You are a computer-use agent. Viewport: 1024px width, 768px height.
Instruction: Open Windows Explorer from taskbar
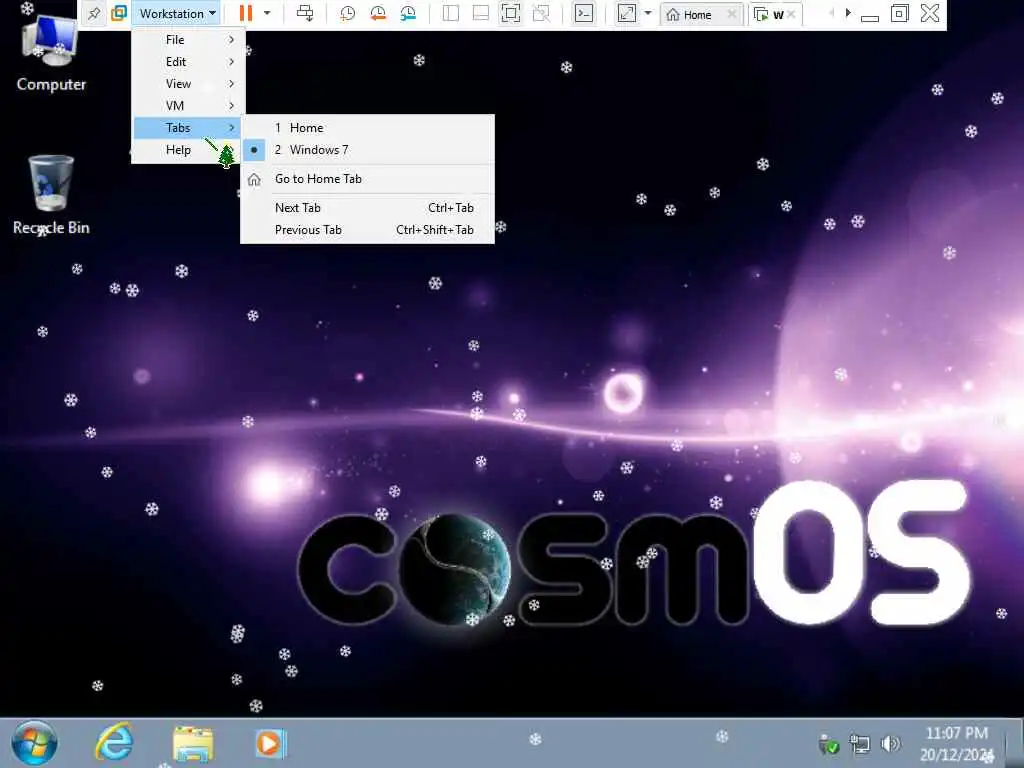pyautogui.click(x=193, y=743)
